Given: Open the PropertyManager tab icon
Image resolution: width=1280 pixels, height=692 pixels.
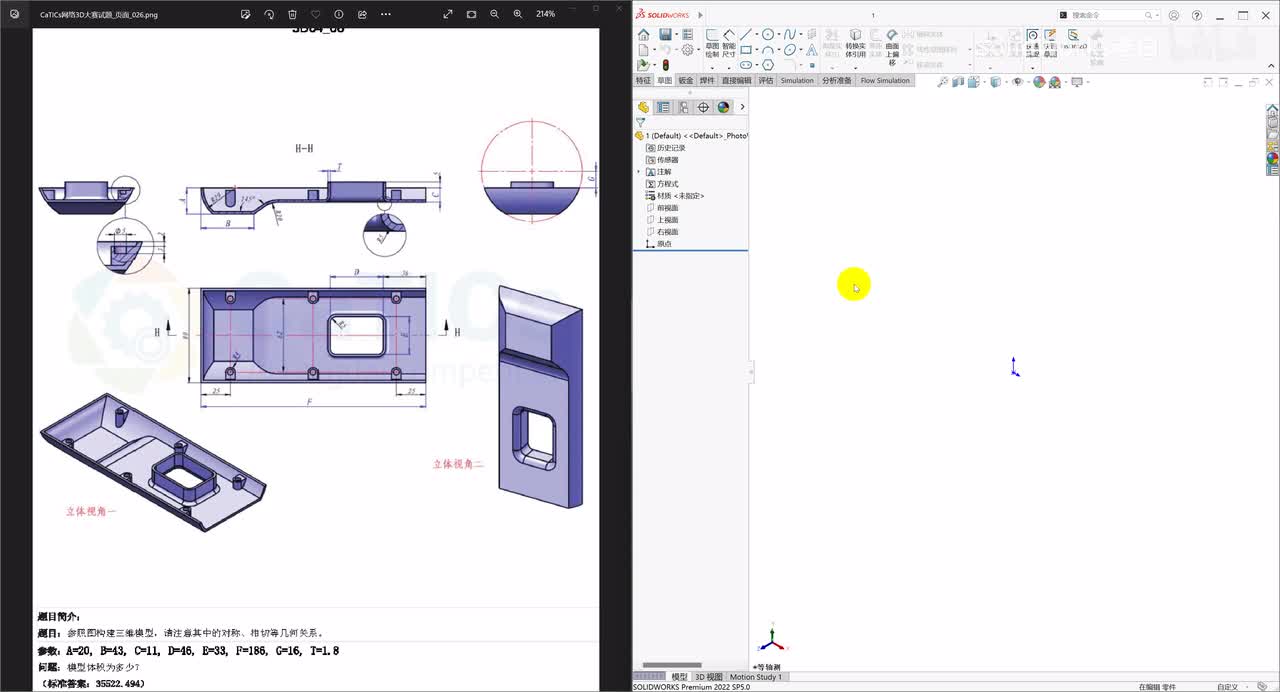Looking at the screenshot, I should [663, 107].
